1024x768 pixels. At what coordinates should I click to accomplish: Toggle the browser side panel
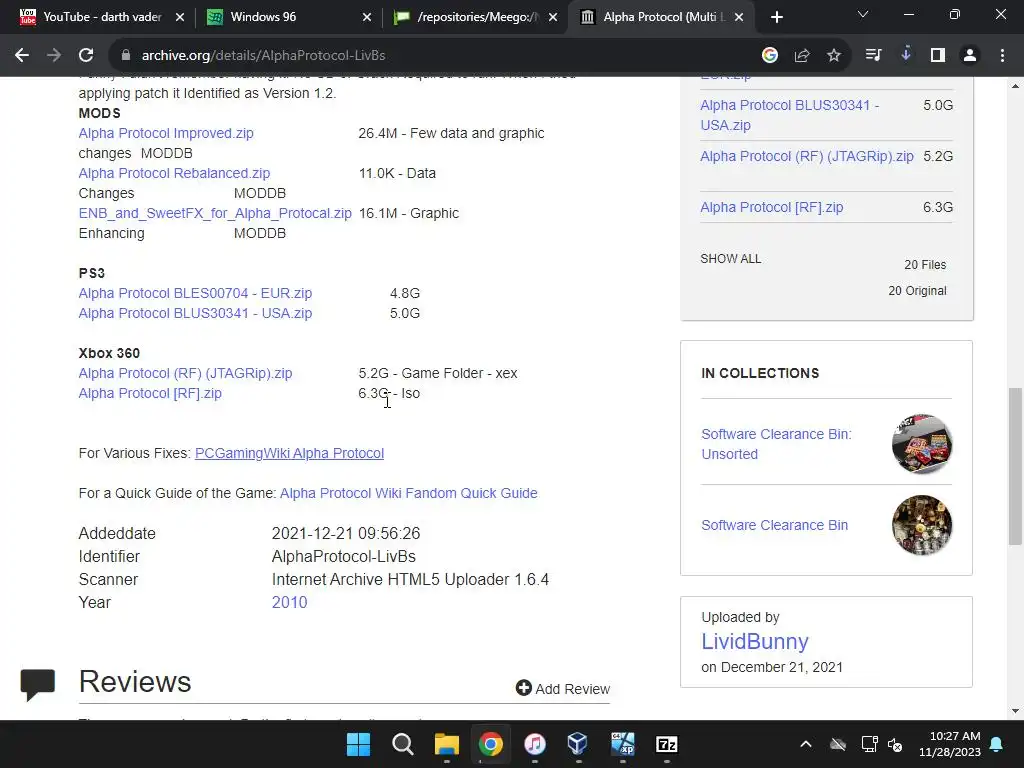[x=938, y=56]
